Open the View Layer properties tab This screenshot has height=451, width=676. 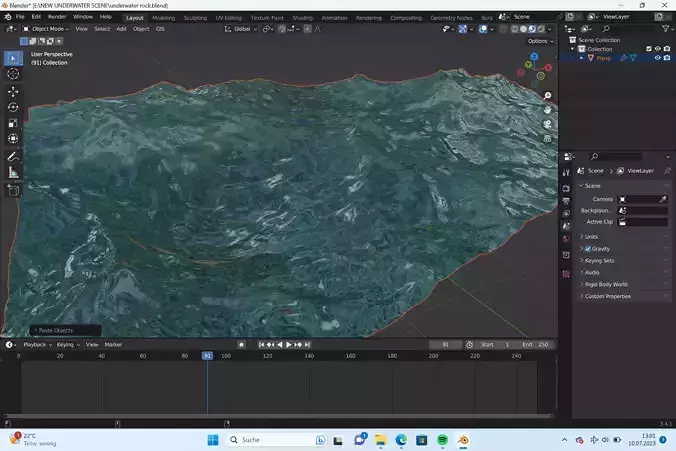(566, 213)
